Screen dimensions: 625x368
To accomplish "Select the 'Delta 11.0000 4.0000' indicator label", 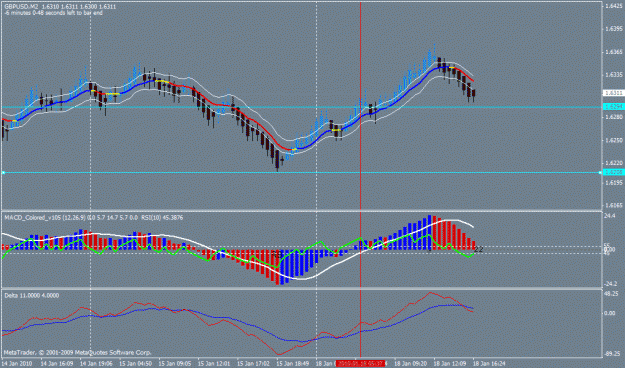I will coord(31,295).
